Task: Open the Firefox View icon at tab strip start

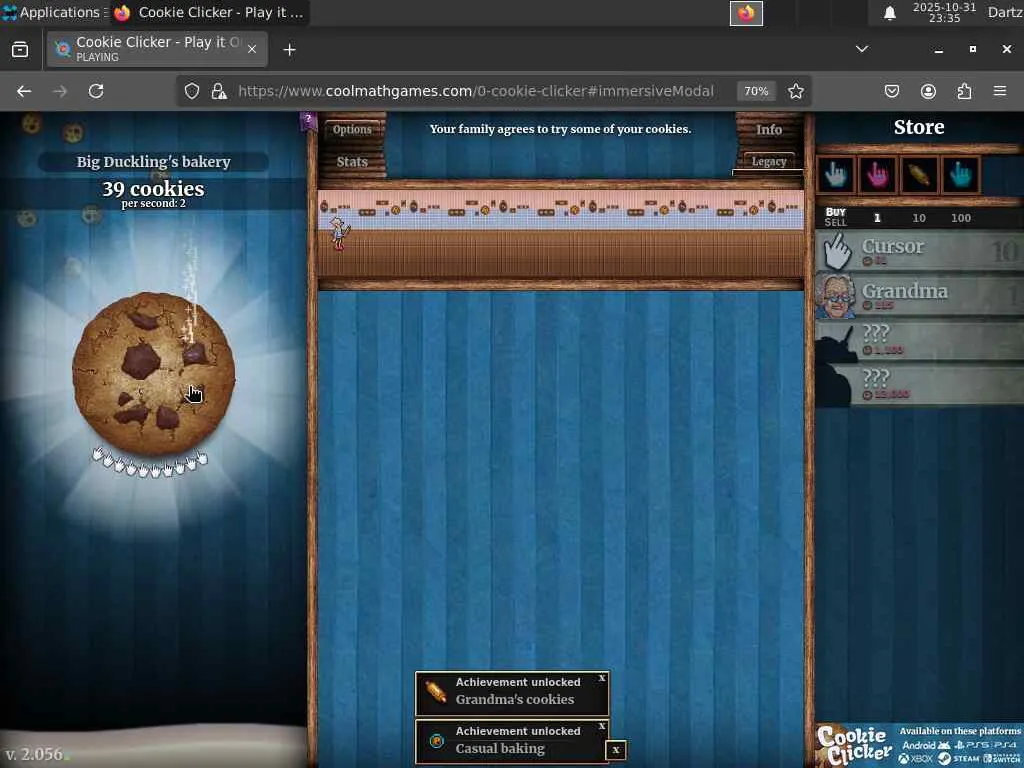Action: point(20,50)
